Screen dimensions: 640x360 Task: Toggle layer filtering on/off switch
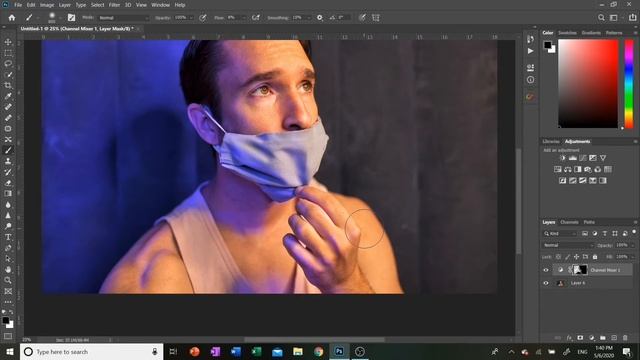tap(634, 233)
